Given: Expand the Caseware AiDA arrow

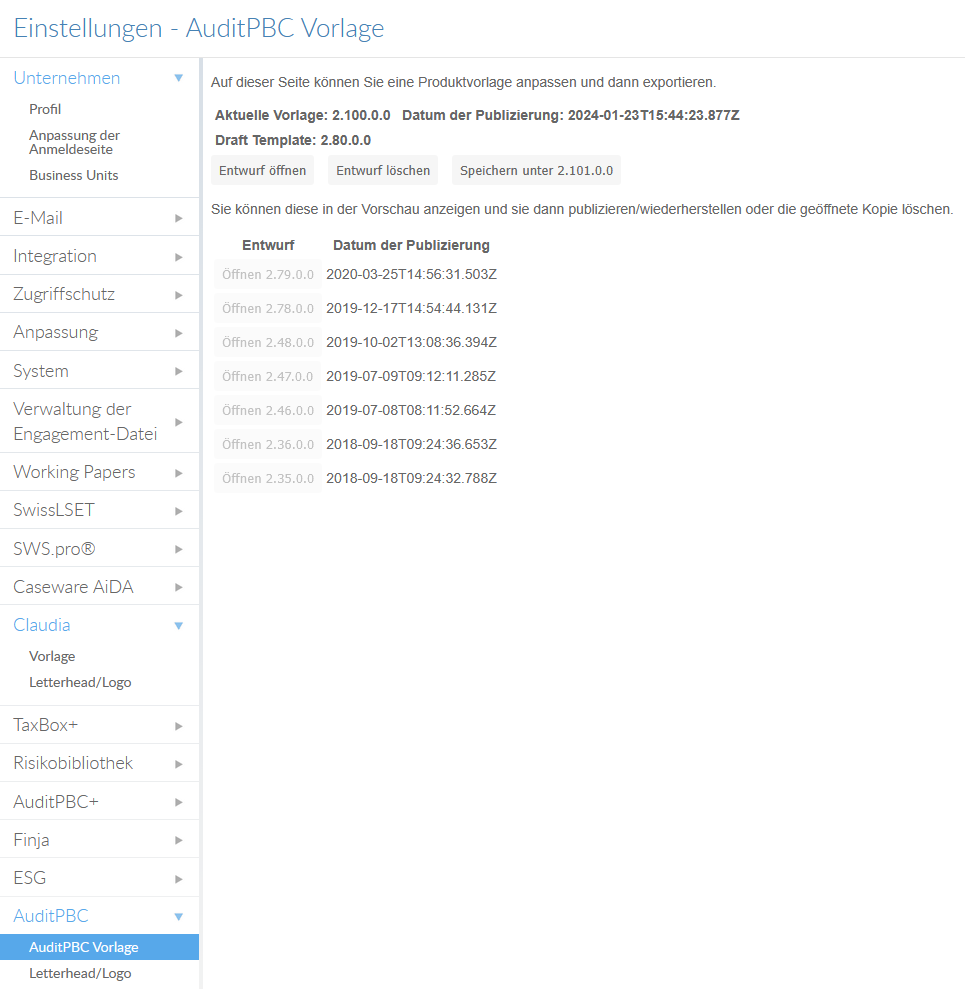Looking at the screenshot, I should [178, 587].
